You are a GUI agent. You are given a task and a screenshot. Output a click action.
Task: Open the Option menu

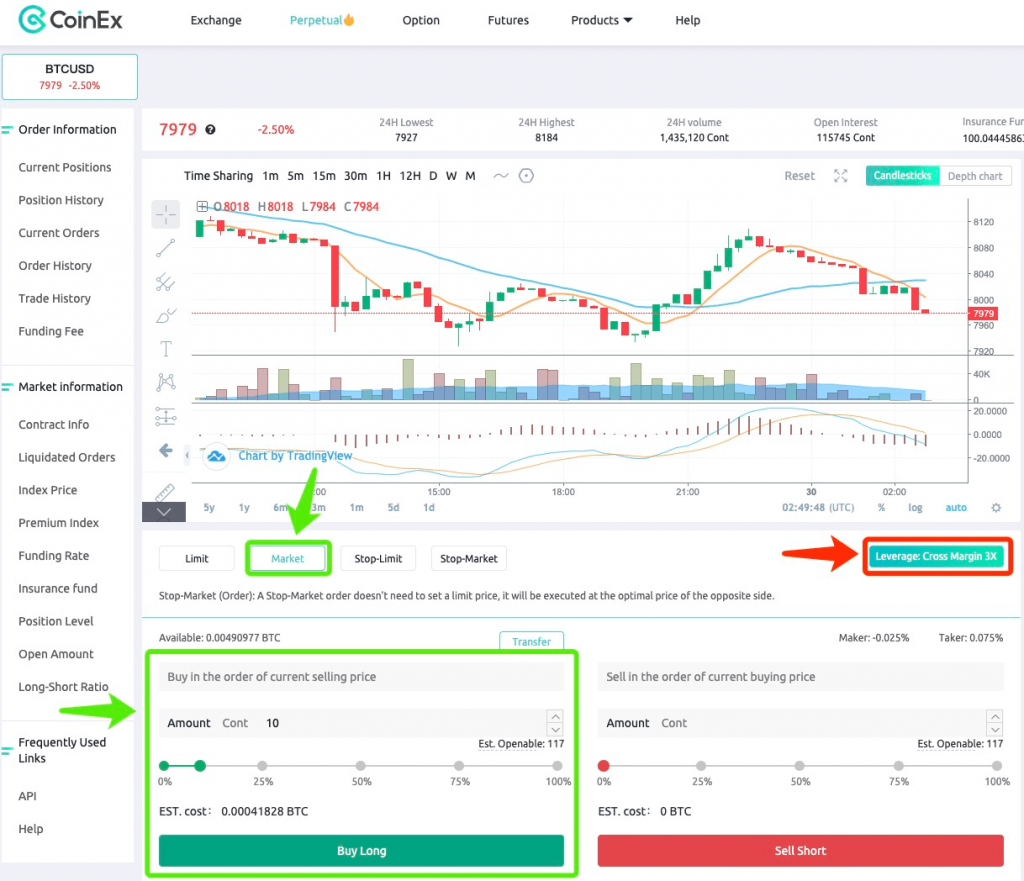coord(421,20)
